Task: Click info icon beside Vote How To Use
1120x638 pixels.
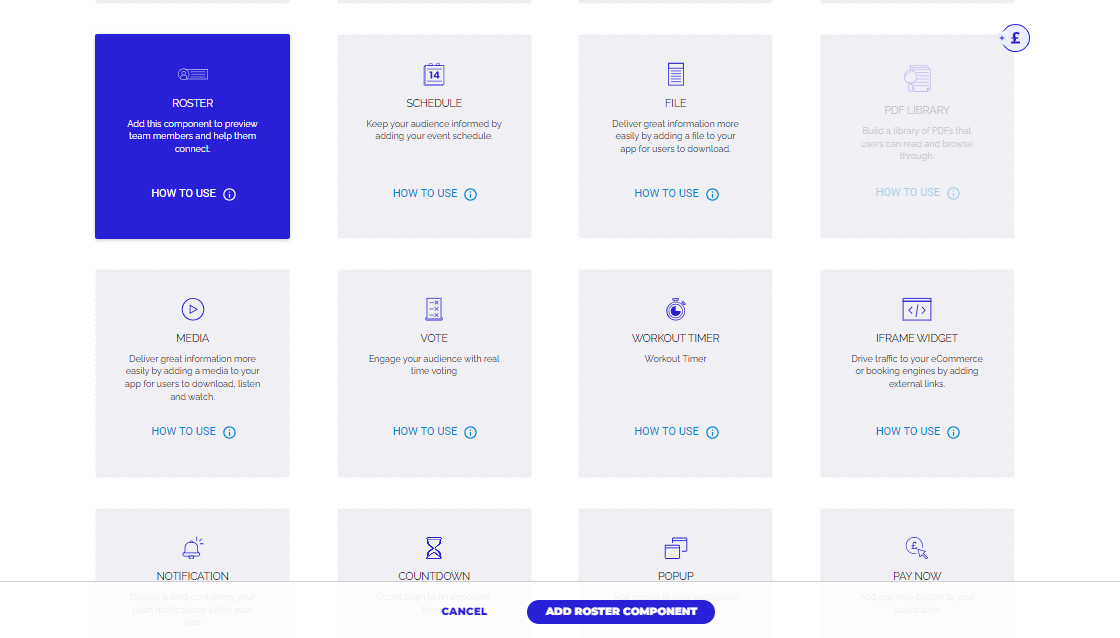Action: [471, 432]
